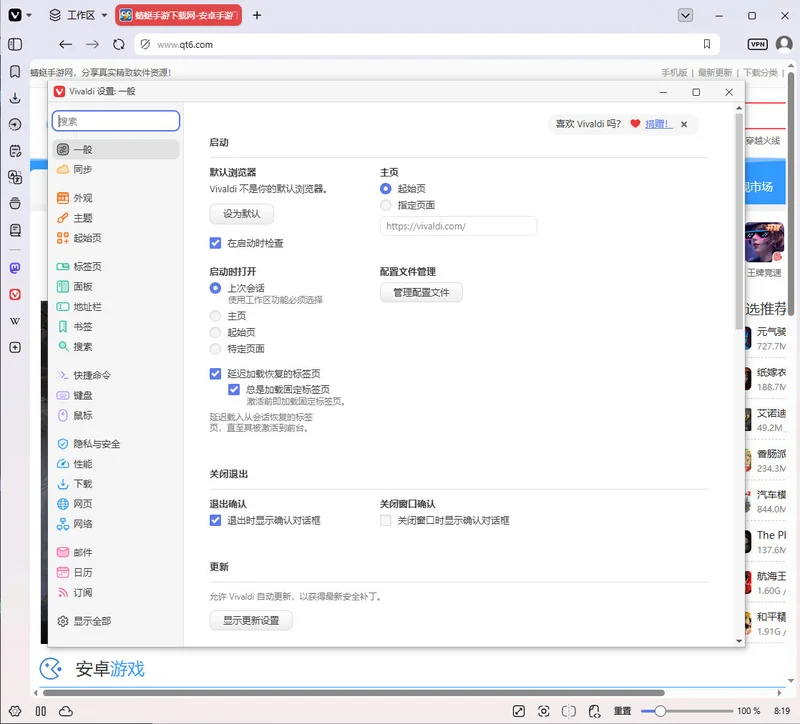Reload the current page
Screen dimensions: 800x724
[119, 44]
